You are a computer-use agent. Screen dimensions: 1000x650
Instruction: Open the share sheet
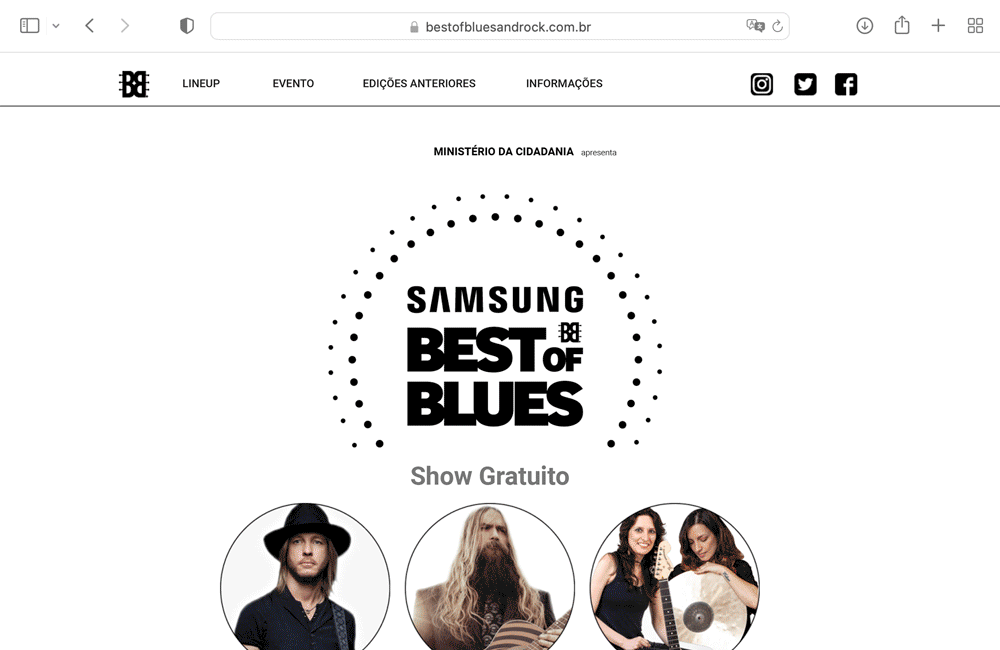click(x=902, y=25)
